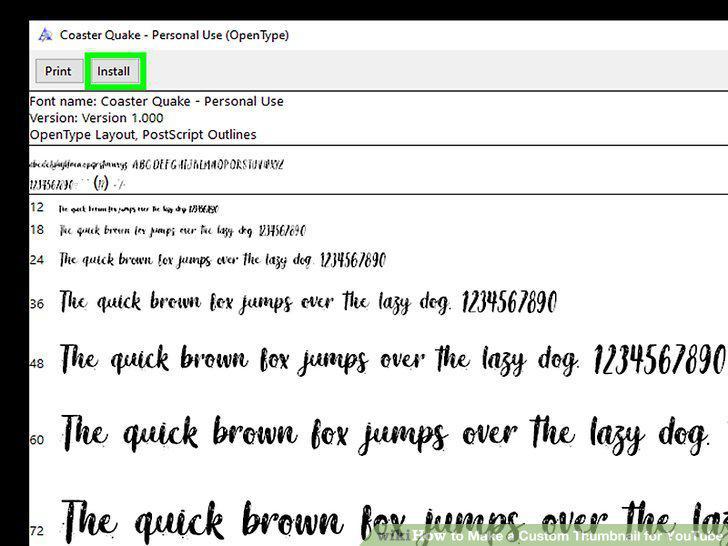Select the 'Version: Version 1.000' text

(x=96, y=118)
